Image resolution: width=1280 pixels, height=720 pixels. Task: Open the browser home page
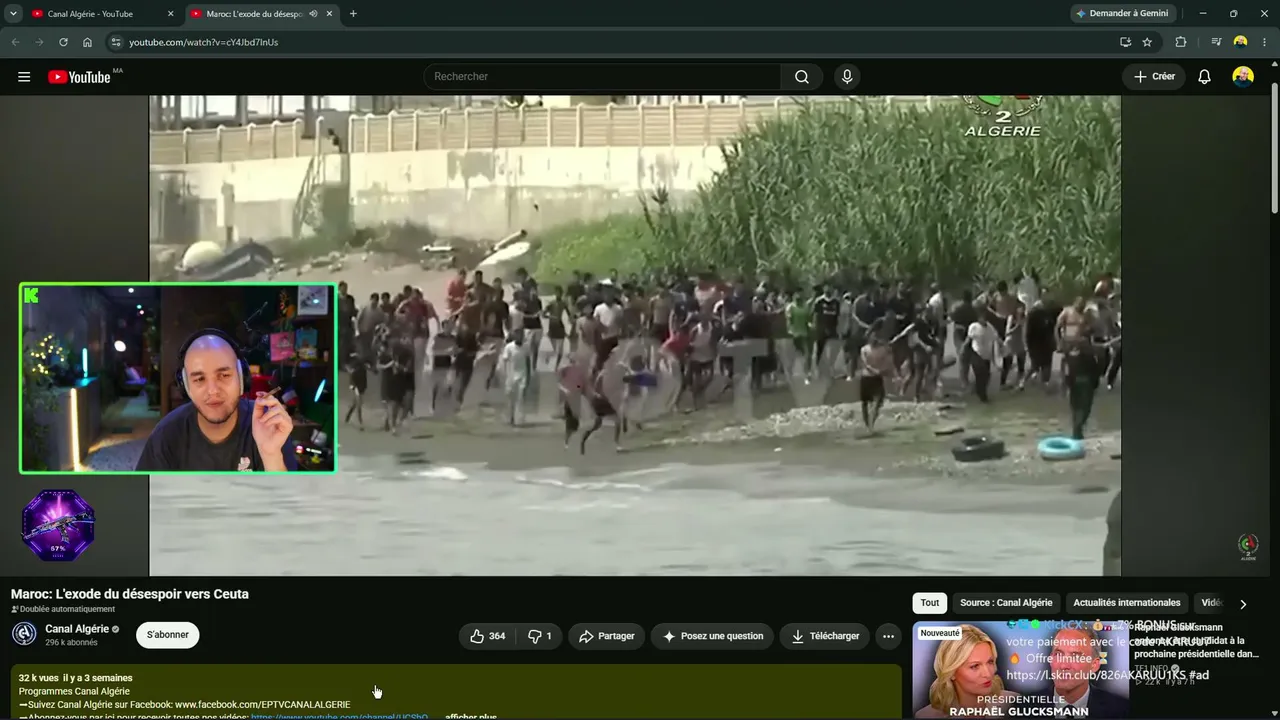point(87,42)
